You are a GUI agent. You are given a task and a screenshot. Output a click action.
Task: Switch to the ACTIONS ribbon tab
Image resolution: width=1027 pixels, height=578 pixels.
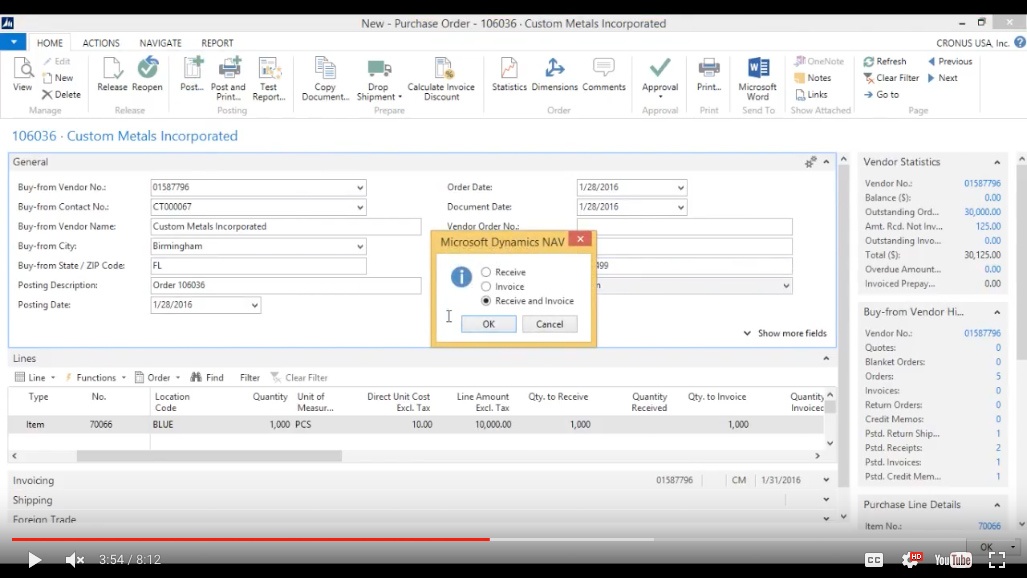pyautogui.click(x=101, y=43)
